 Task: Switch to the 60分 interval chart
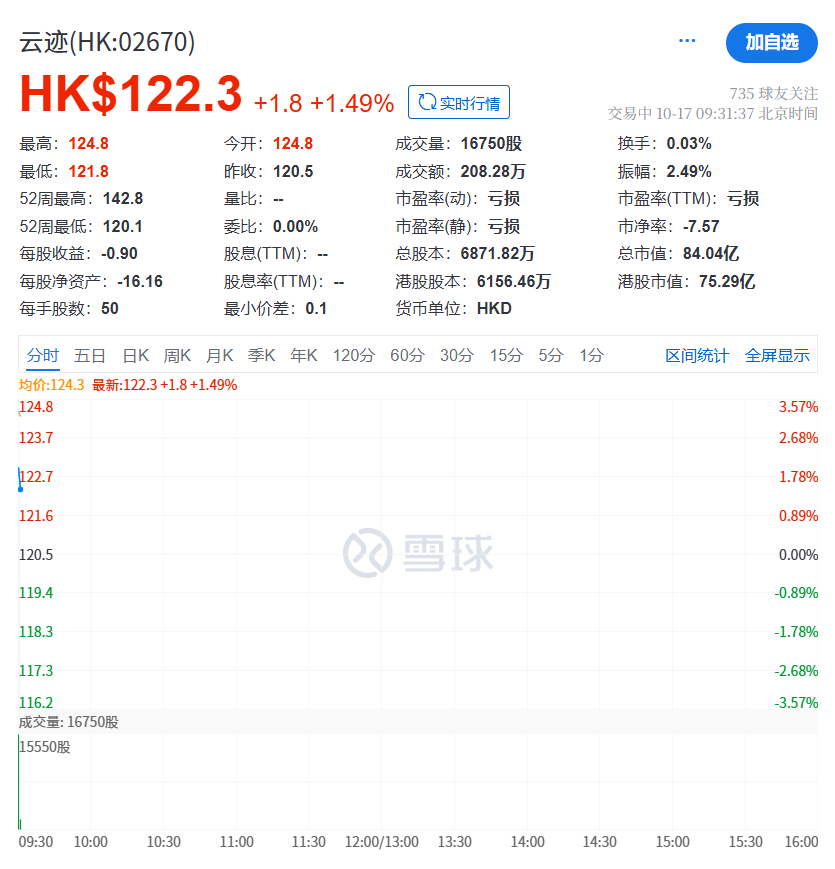tap(407, 355)
